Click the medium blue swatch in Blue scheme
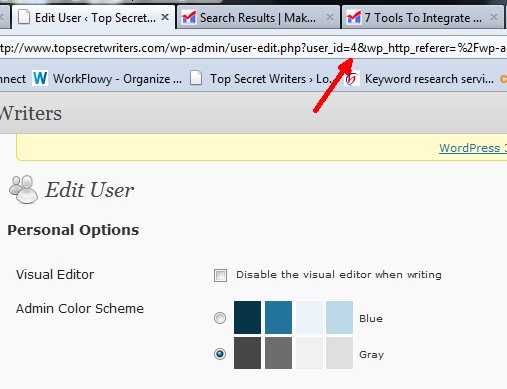The height and width of the screenshot is (389, 507). (278, 317)
